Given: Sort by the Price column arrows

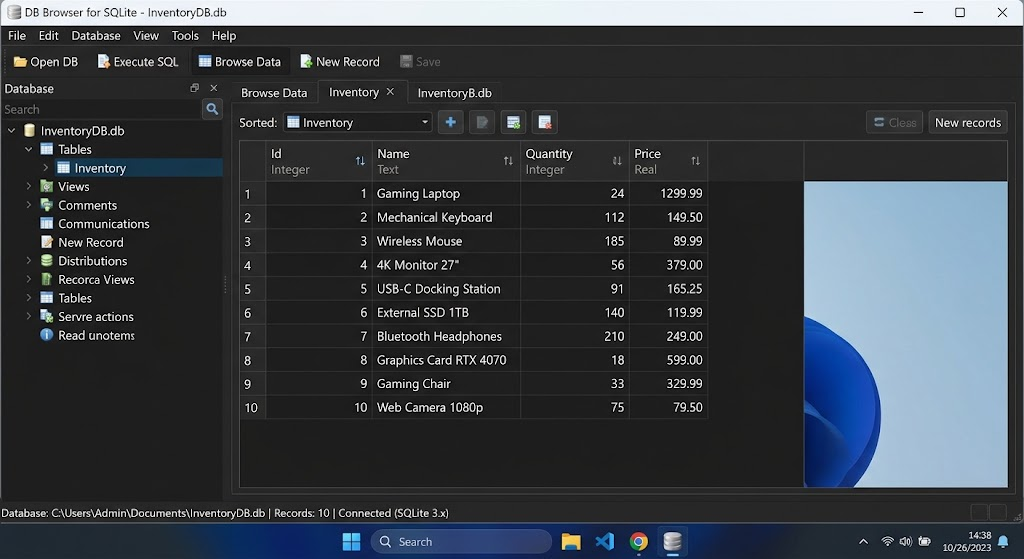Looking at the screenshot, I should 696,161.
